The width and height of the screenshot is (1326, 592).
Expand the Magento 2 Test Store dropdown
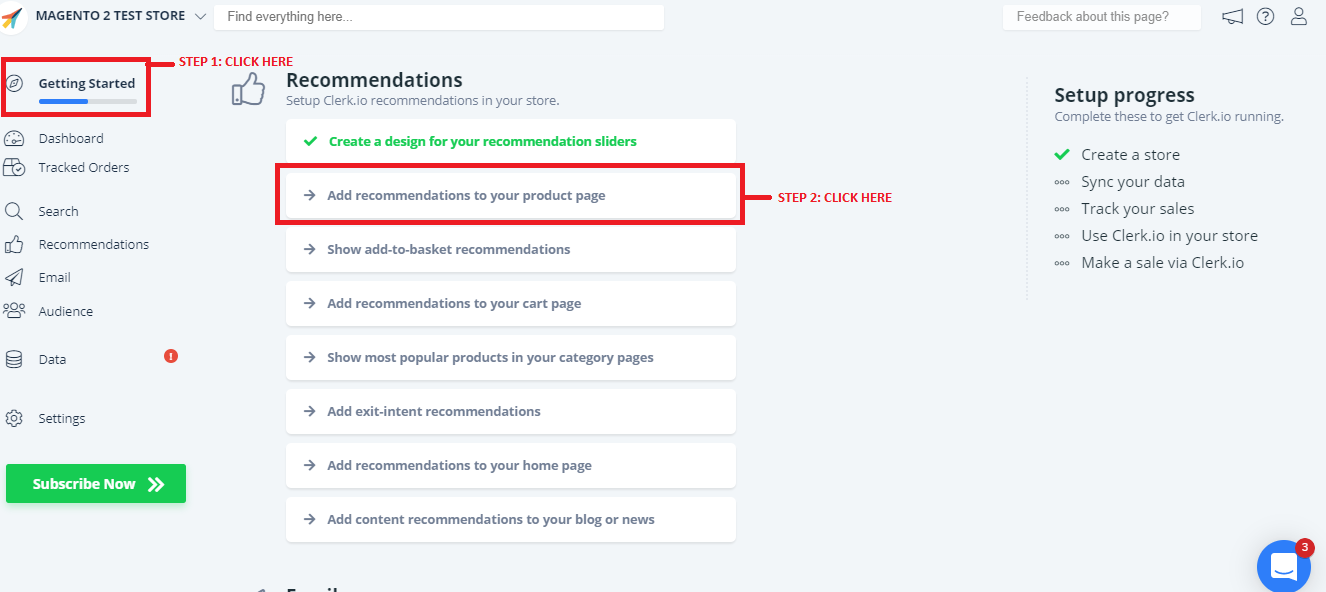coord(200,17)
